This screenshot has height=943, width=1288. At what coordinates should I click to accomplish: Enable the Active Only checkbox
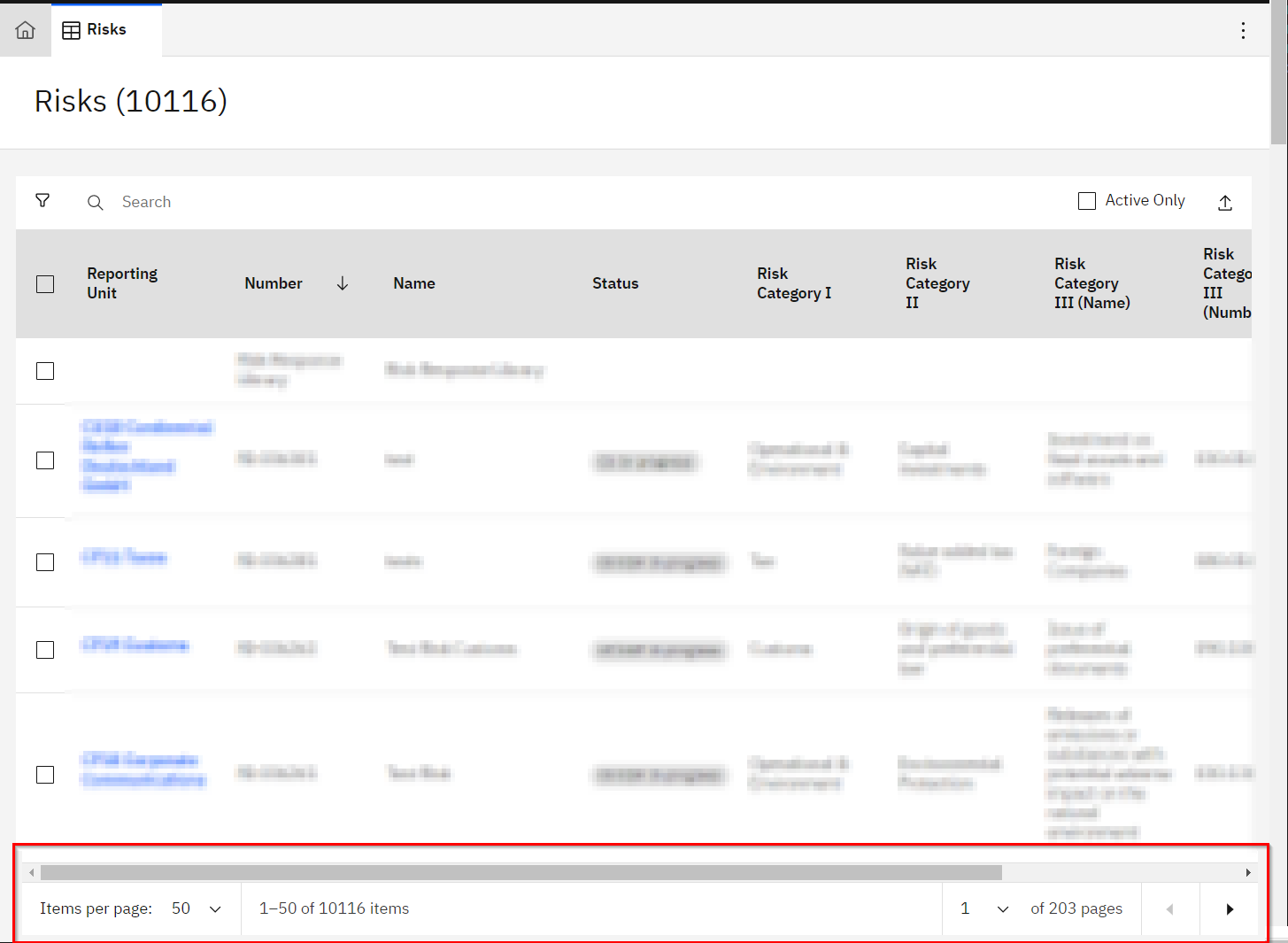(x=1087, y=201)
